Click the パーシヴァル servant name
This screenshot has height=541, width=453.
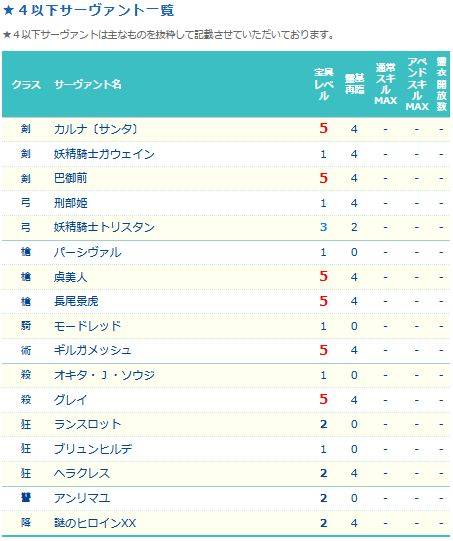88,252
